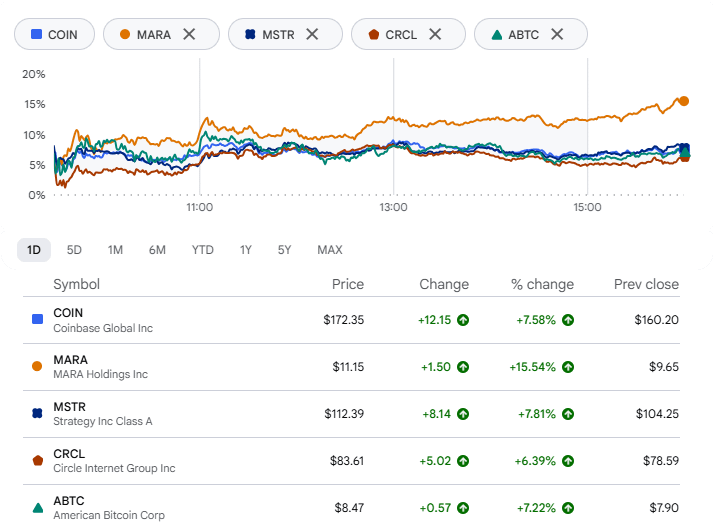This screenshot has height=532, width=716.
Task: Remove ABTC chip using the X icon
Action: pos(557,34)
